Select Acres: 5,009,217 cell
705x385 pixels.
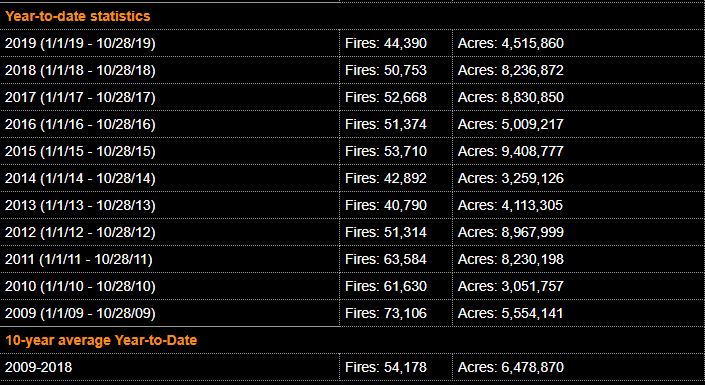pos(511,124)
